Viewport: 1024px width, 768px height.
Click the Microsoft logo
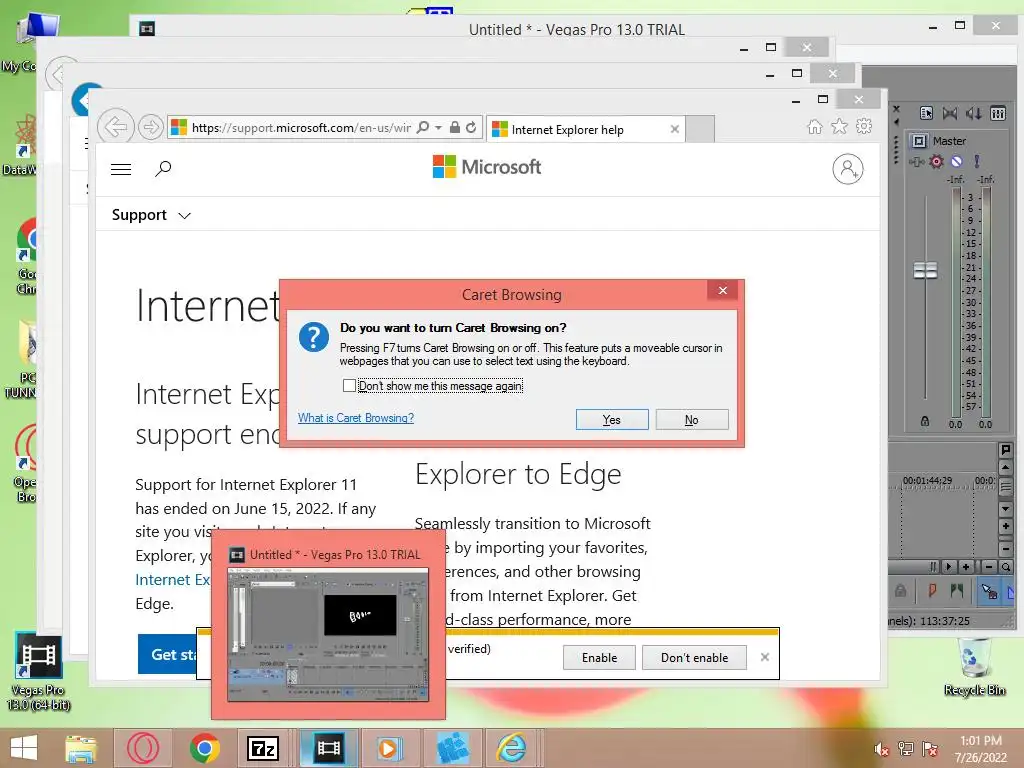(487, 167)
